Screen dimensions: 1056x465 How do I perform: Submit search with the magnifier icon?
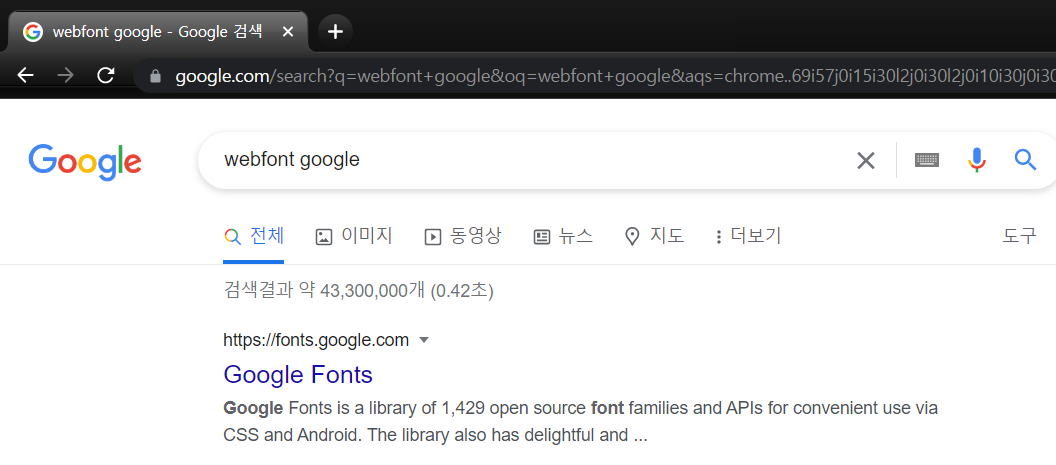pyautogui.click(x=1025, y=160)
